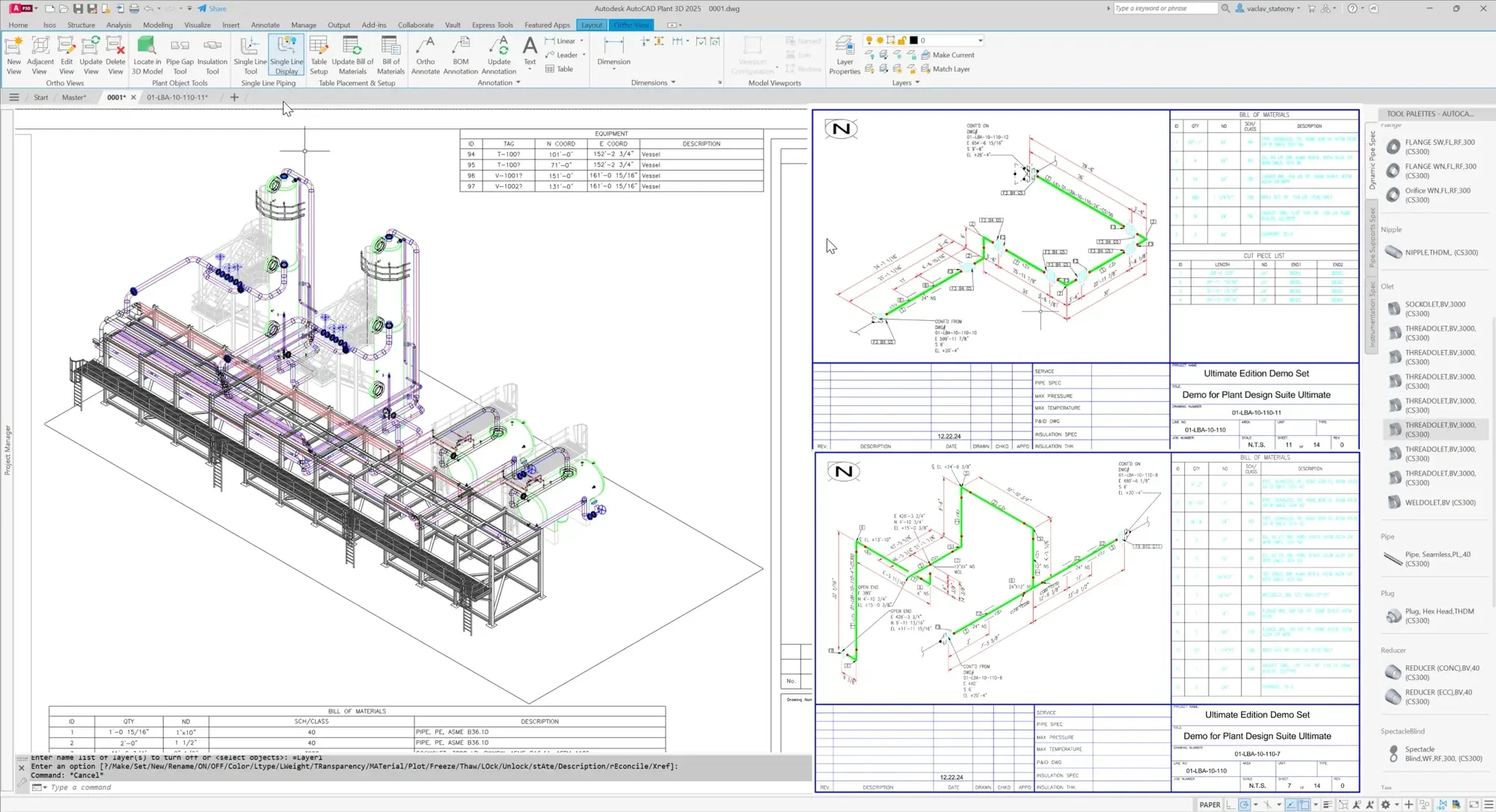Click the Save icon in quick access

pos(78,8)
